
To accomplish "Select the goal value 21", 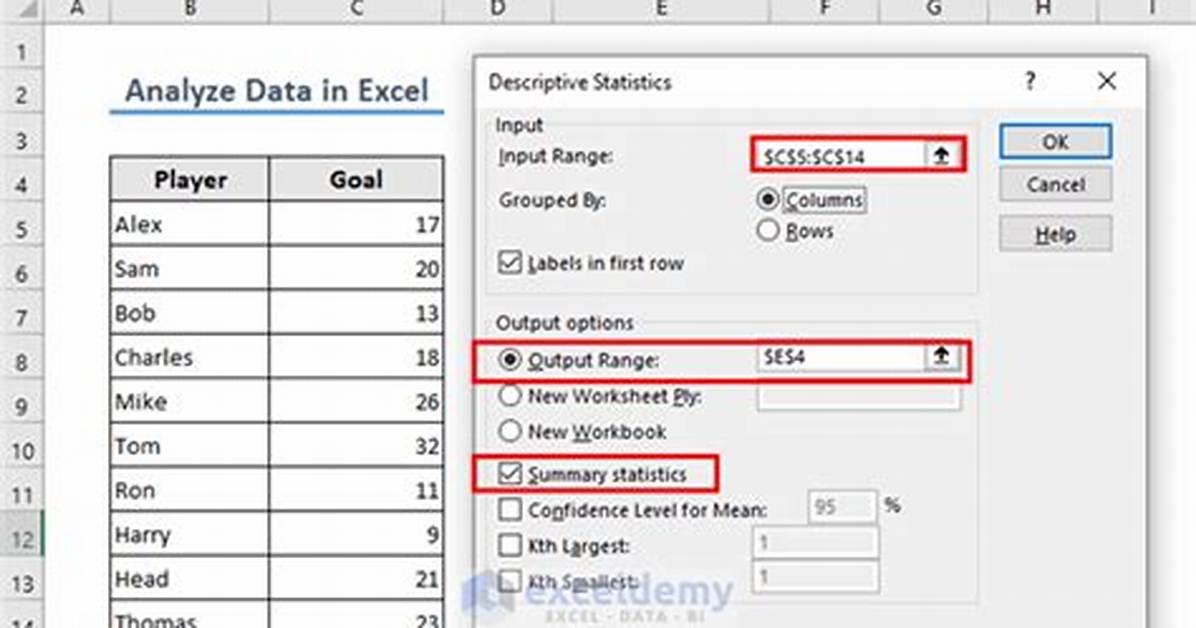I will pos(356,578).
